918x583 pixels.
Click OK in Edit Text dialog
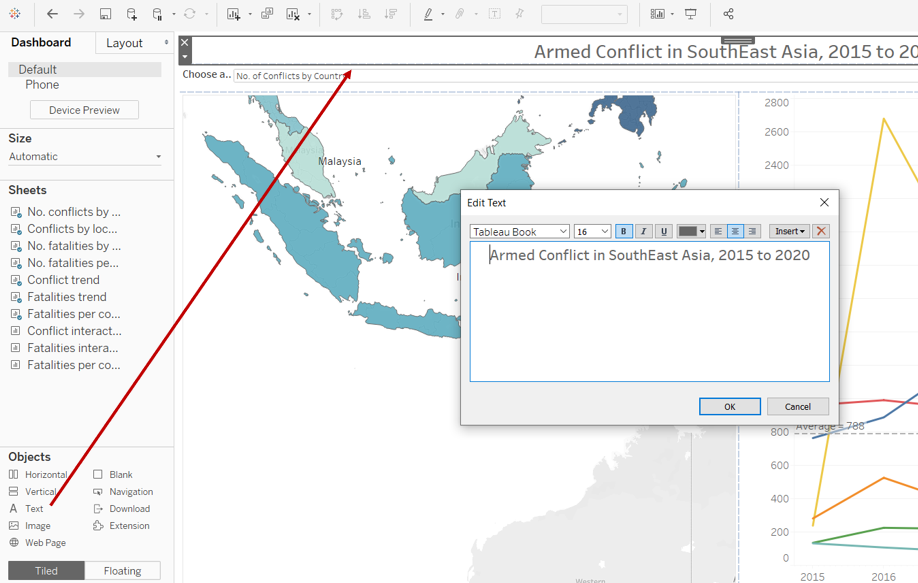(x=729, y=406)
